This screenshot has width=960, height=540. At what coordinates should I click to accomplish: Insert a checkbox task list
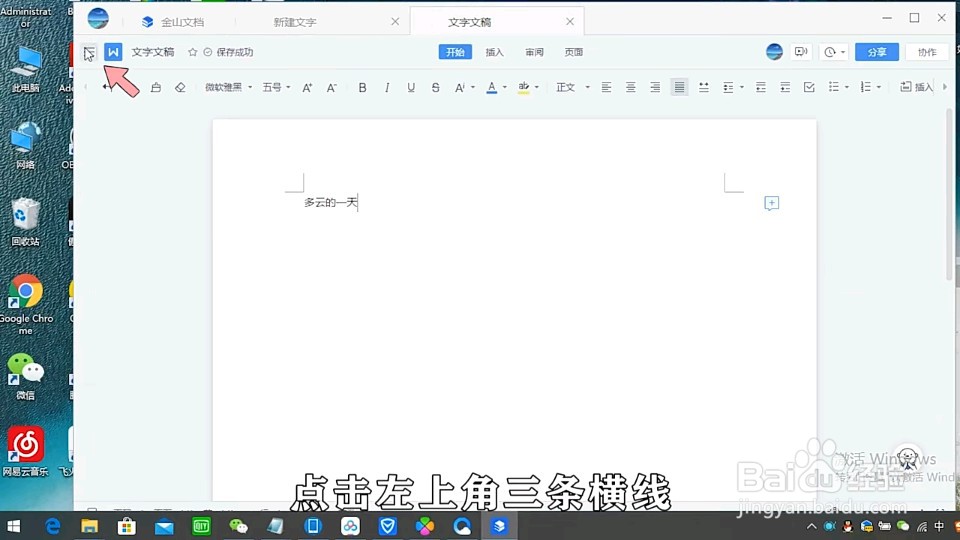tap(809, 88)
